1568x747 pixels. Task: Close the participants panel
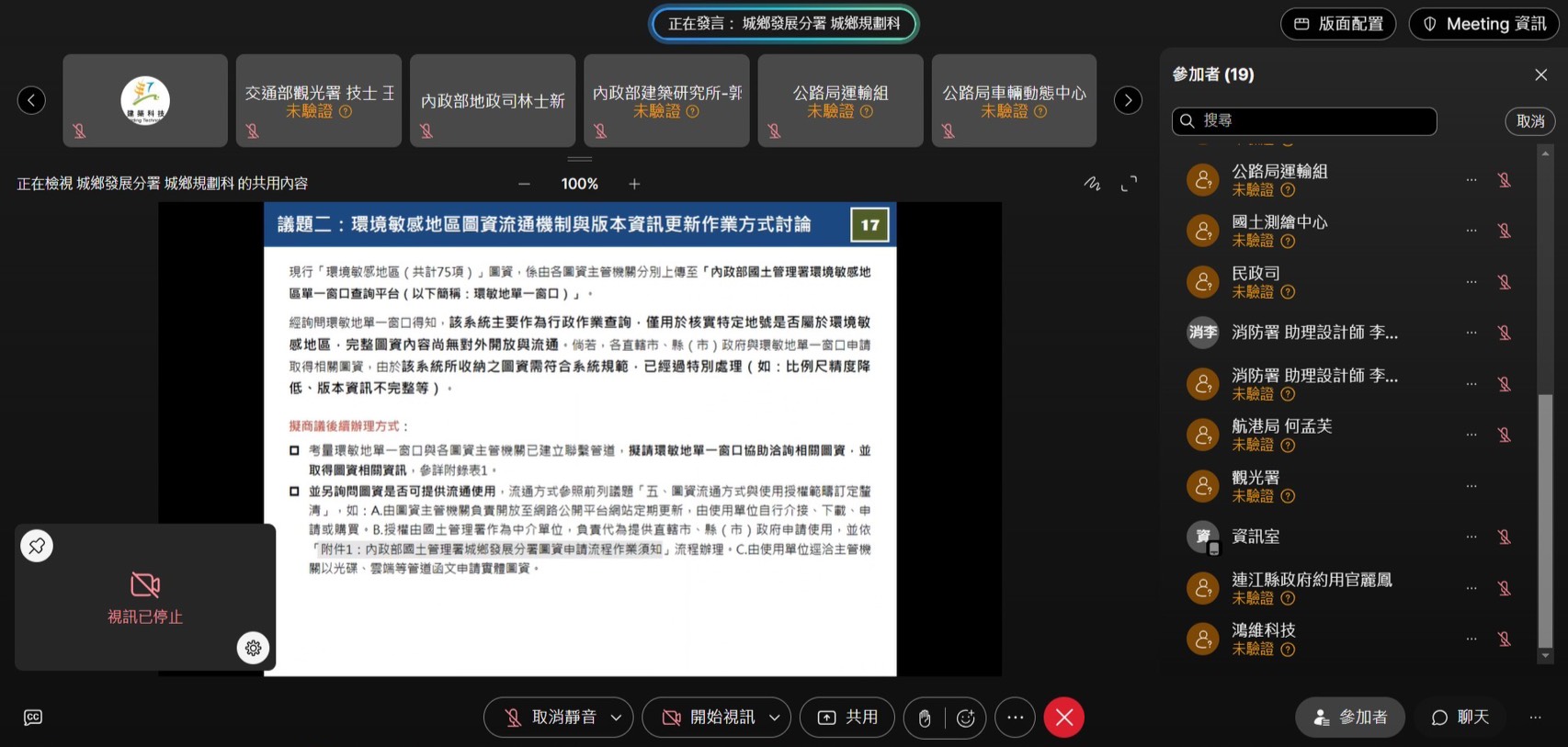[1541, 74]
